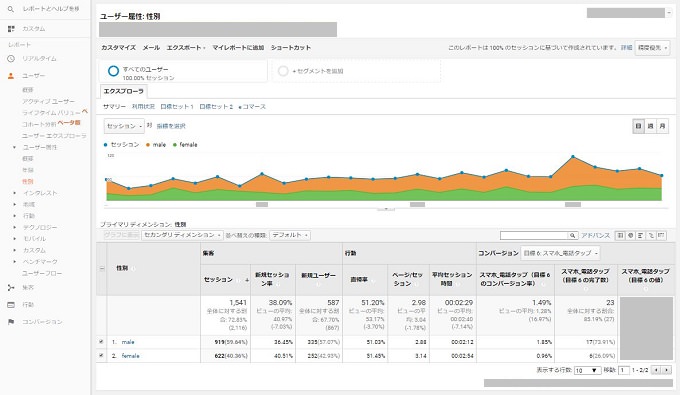Open the Secondary dimension dropdown

(183, 235)
